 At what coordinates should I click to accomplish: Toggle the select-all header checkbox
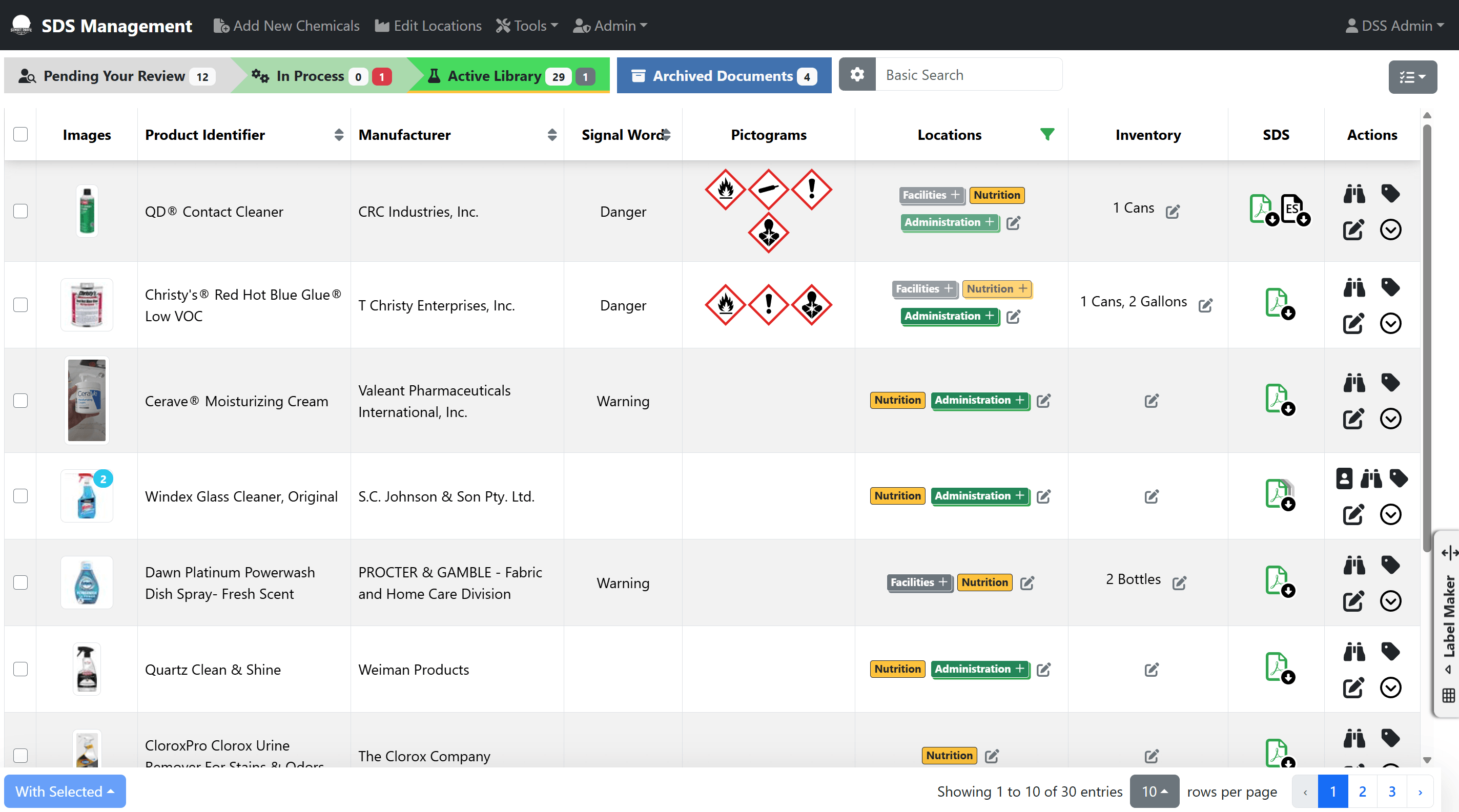20,134
